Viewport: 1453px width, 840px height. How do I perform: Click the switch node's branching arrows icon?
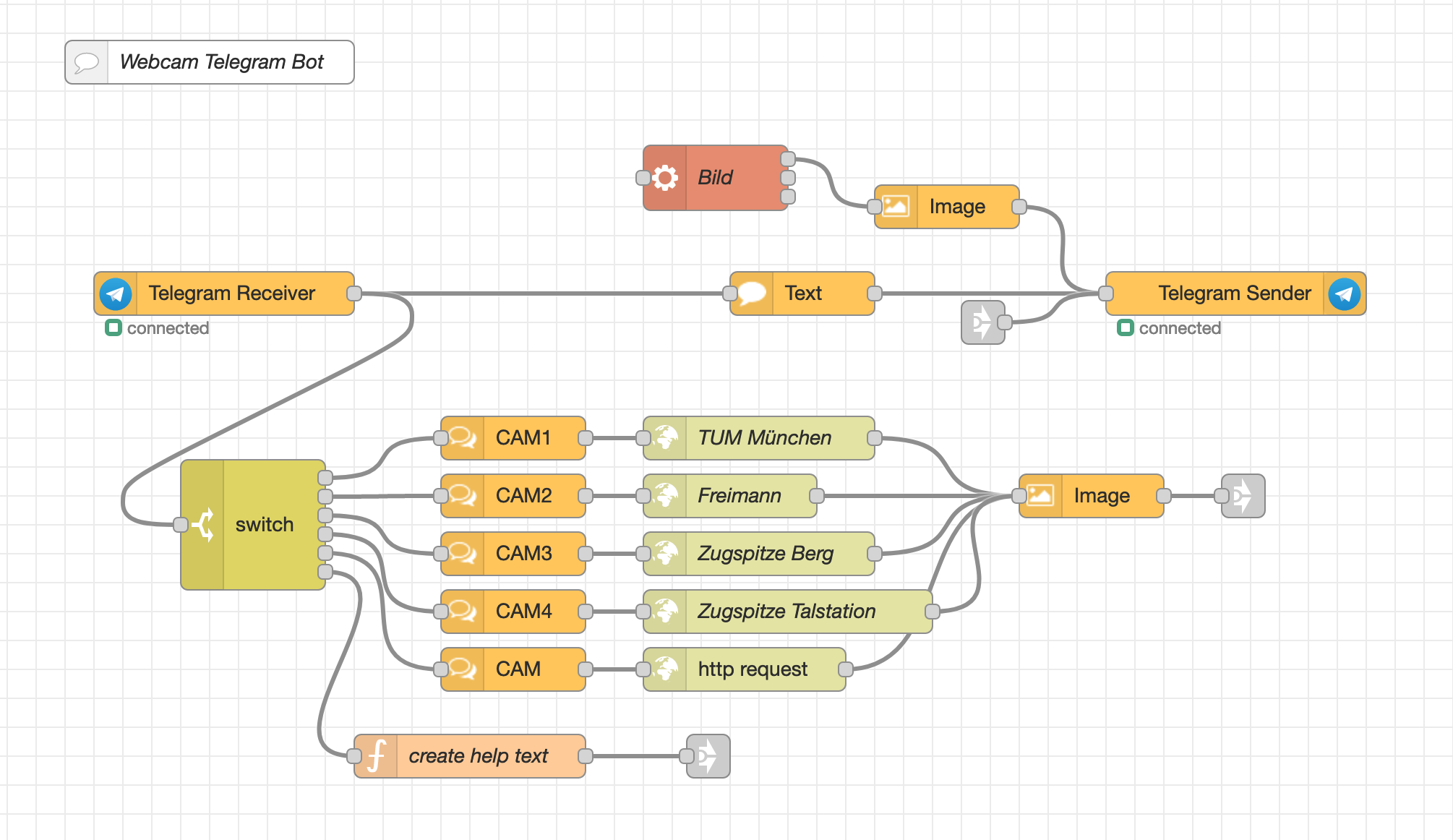tap(203, 525)
